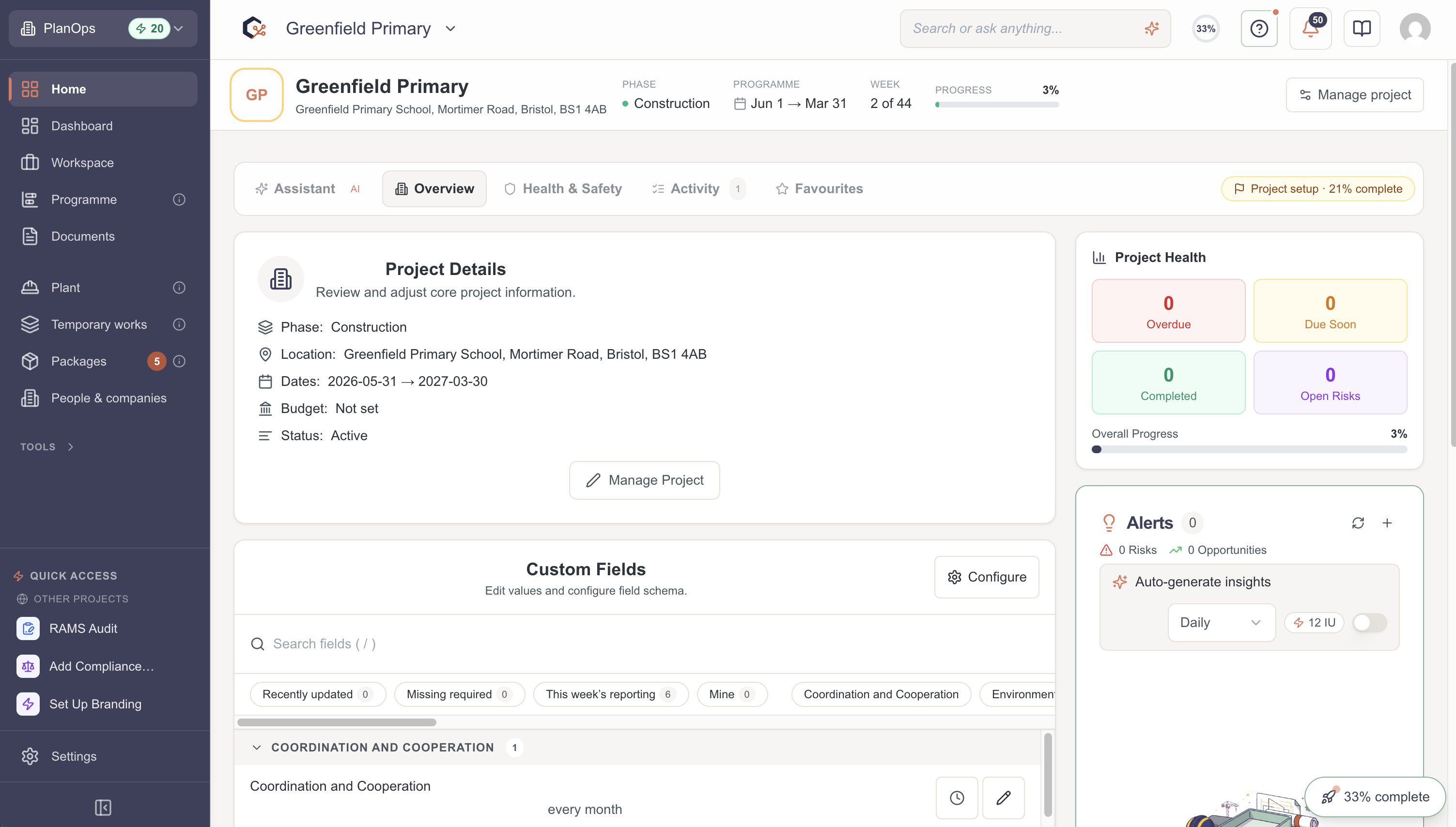Click the help question mark icon
The width and height of the screenshot is (1456, 827).
pyautogui.click(x=1259, y=29)
